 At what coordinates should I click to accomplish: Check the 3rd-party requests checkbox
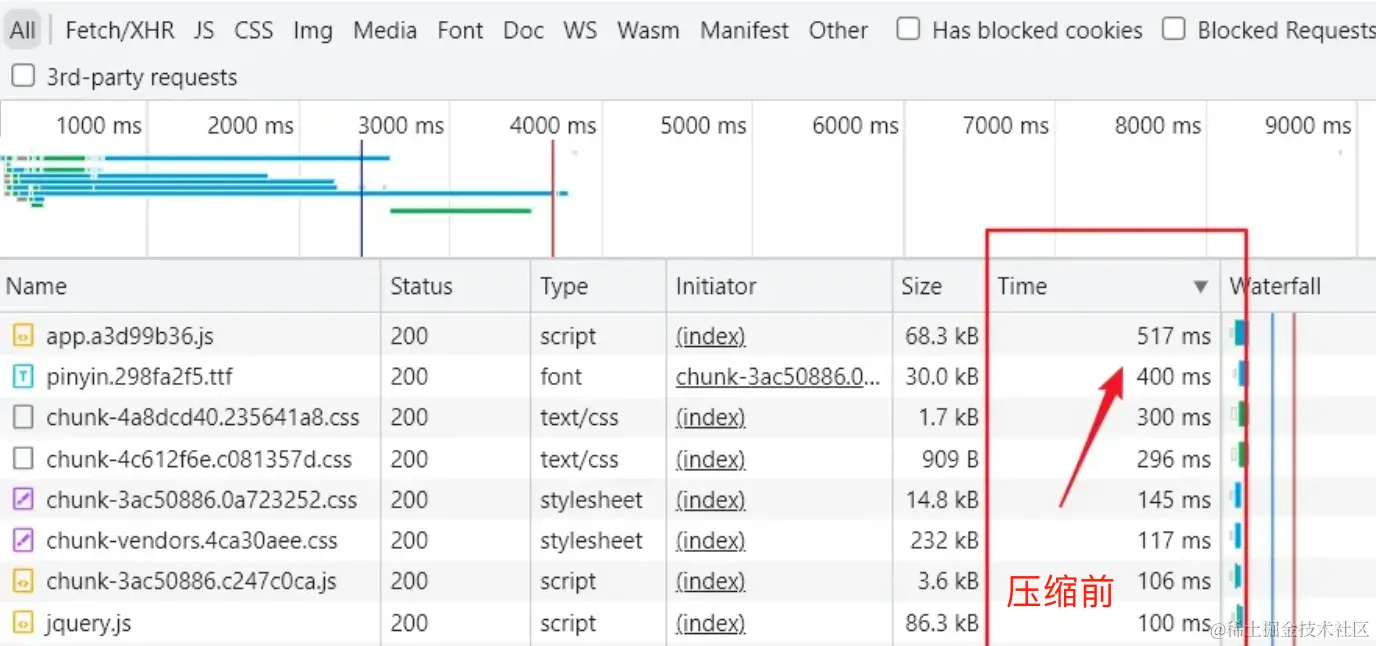point(22,76)
